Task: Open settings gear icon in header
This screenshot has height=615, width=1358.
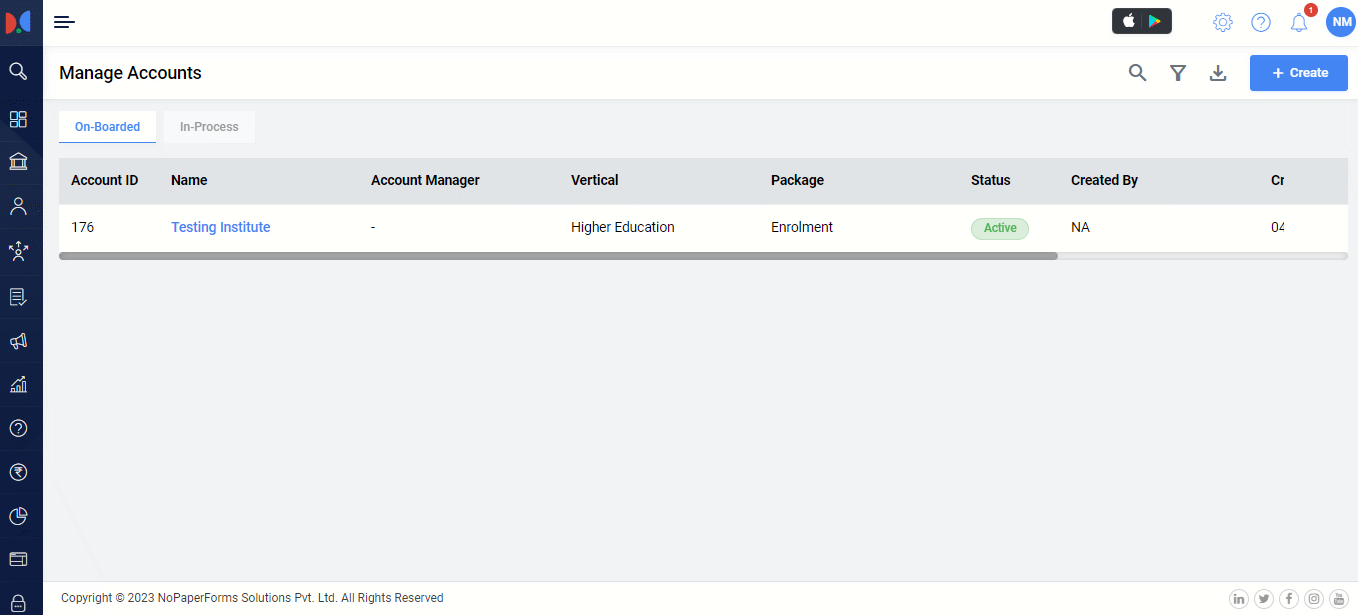Action: pos(1223,22)
